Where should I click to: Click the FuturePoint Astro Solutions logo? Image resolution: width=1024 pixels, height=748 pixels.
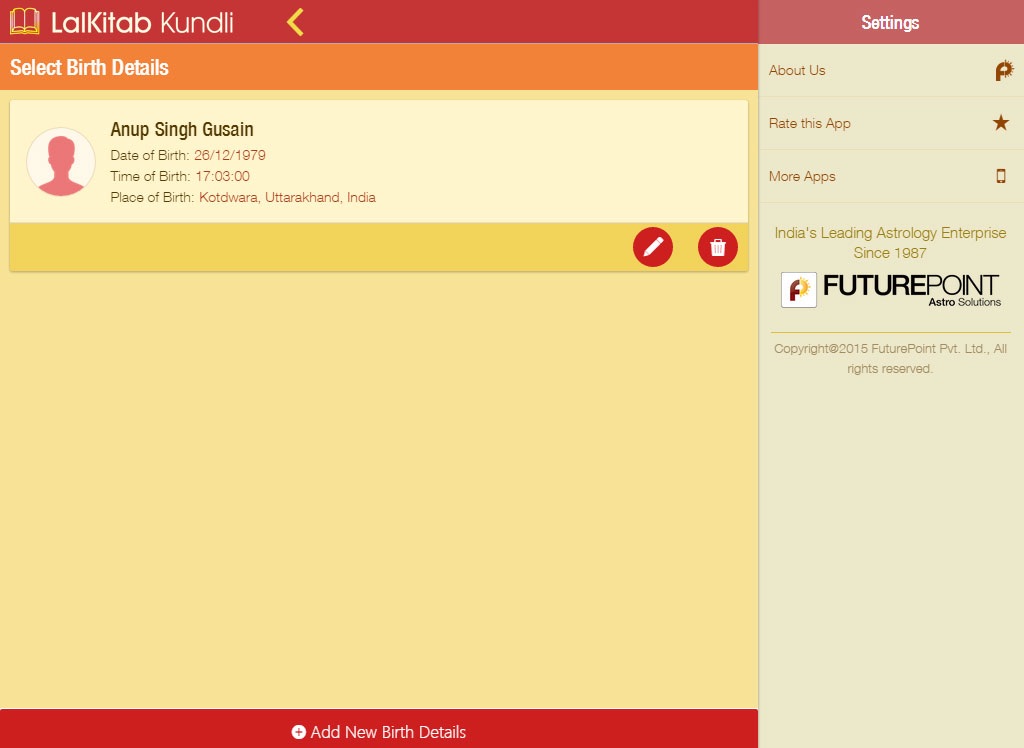coord(891,290)
